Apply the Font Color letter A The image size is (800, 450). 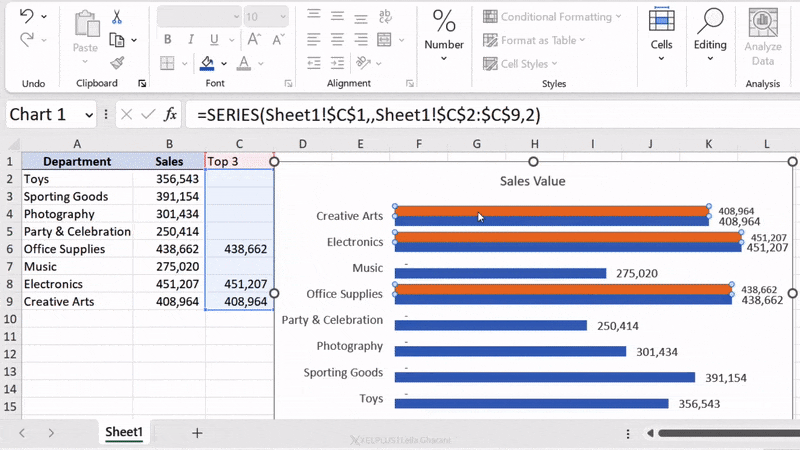tap(244, 63)
